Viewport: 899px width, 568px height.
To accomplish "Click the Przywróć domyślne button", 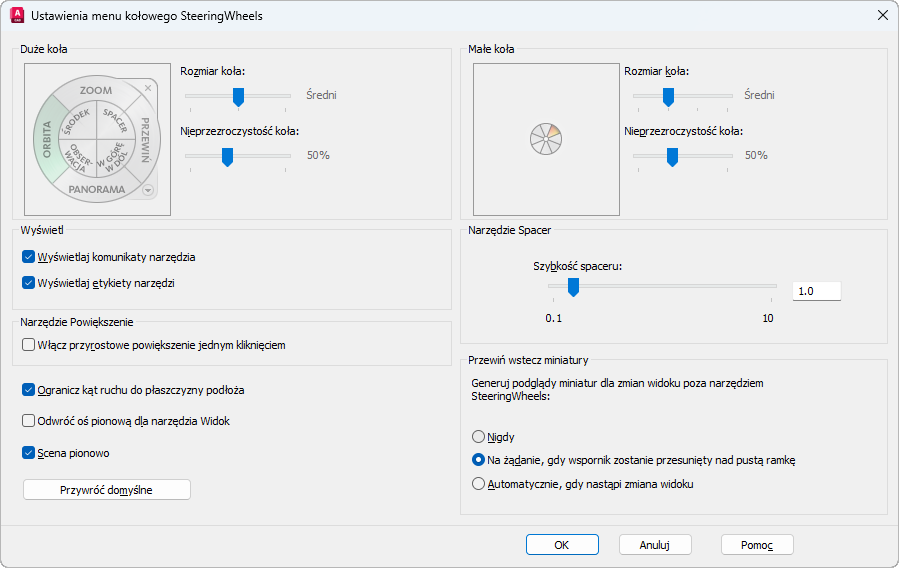I will tap(106, 490).
